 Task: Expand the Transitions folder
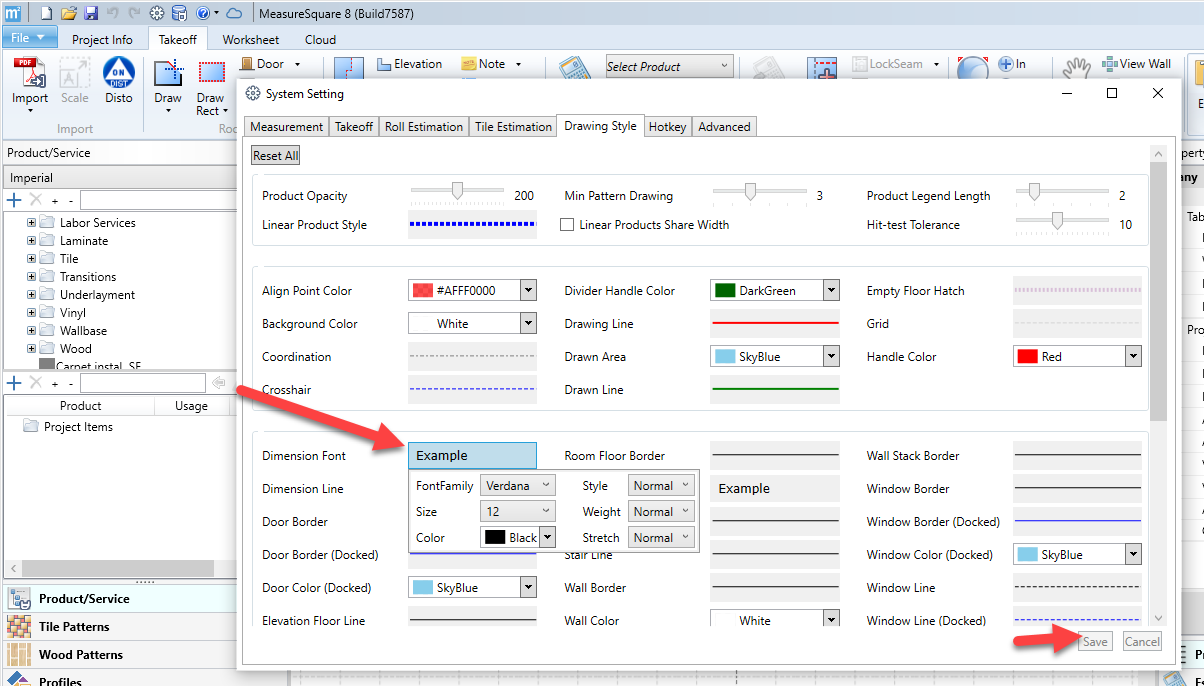(32, 277)
